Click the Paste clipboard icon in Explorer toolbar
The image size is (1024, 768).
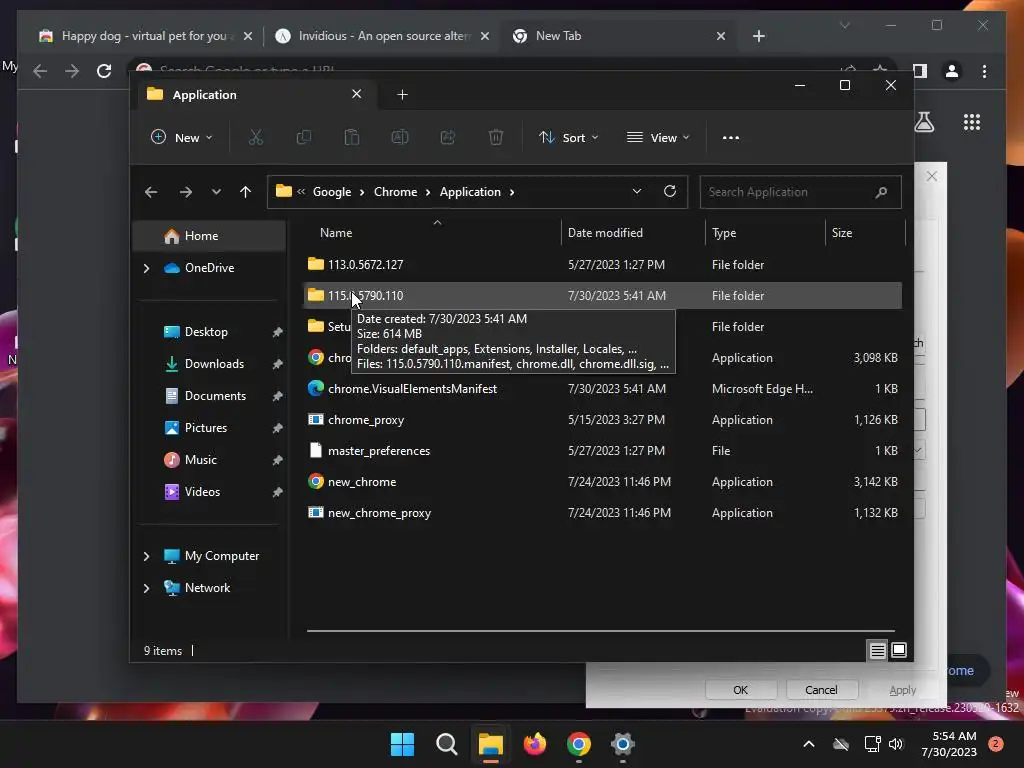tap(351, 137)
